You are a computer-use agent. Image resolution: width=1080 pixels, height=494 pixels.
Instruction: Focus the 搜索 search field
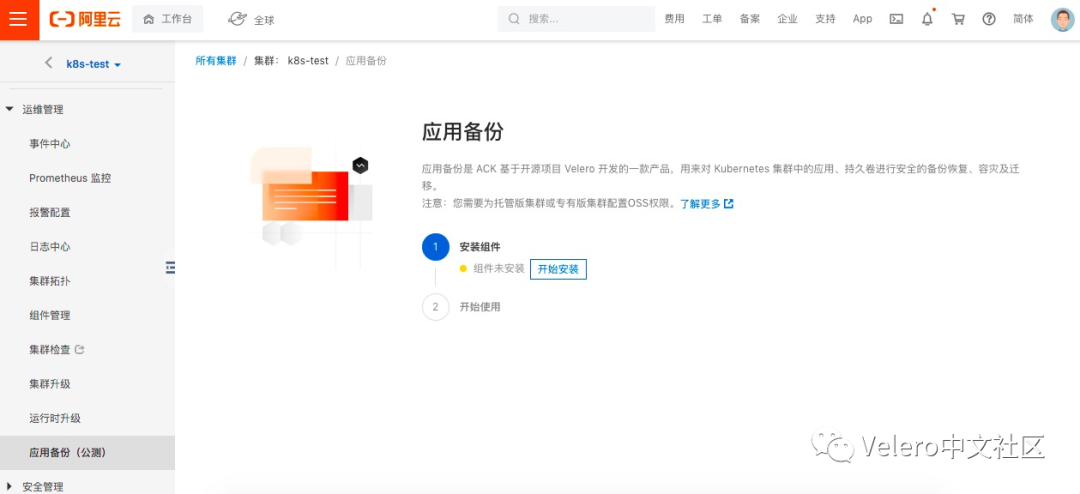576,19
